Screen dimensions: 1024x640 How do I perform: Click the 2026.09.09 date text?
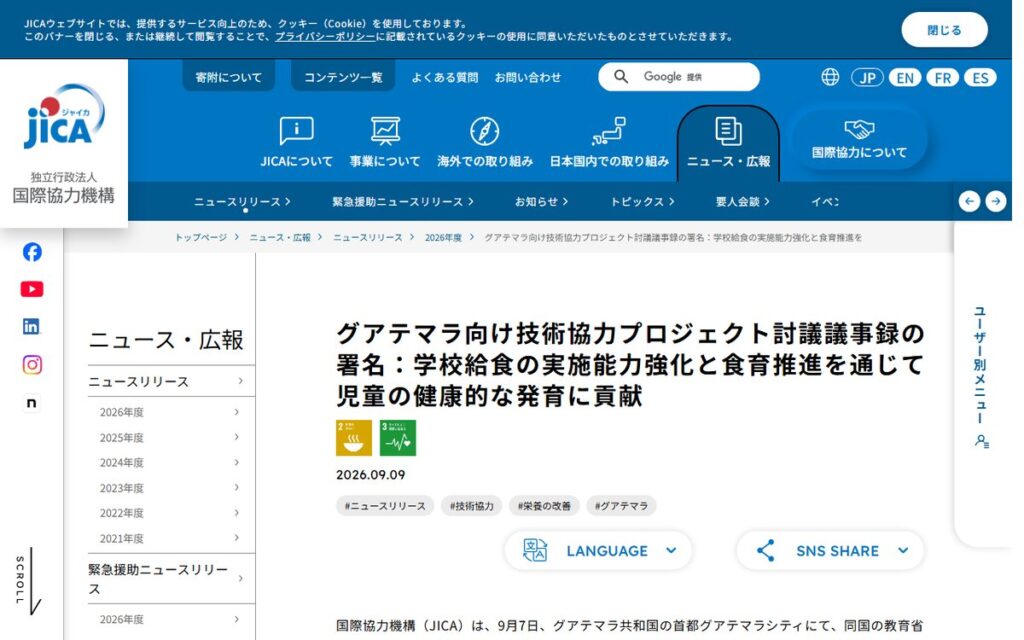point(370,475)
